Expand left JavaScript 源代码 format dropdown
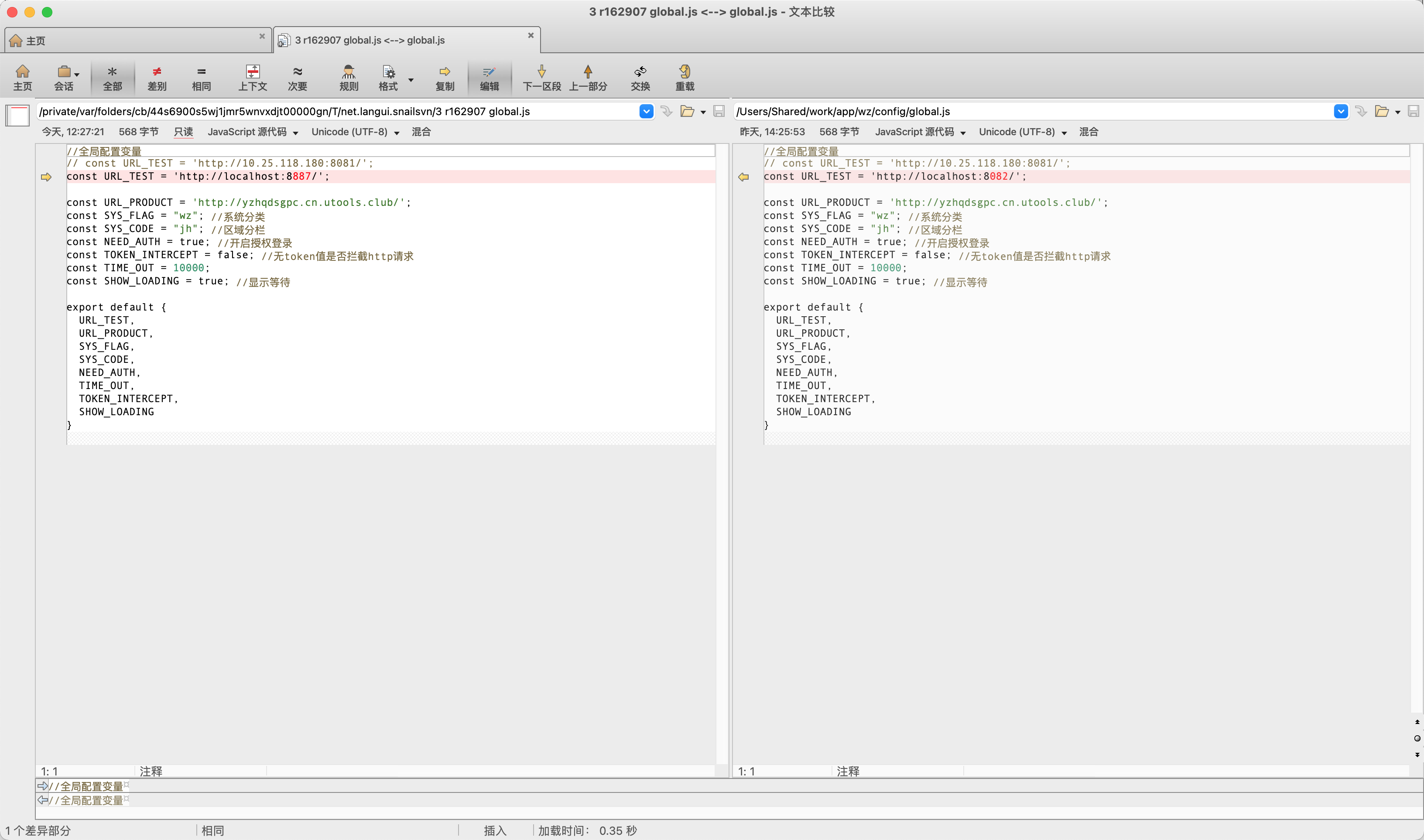This screenshot has height=840, width=1424. click(295, 133)
